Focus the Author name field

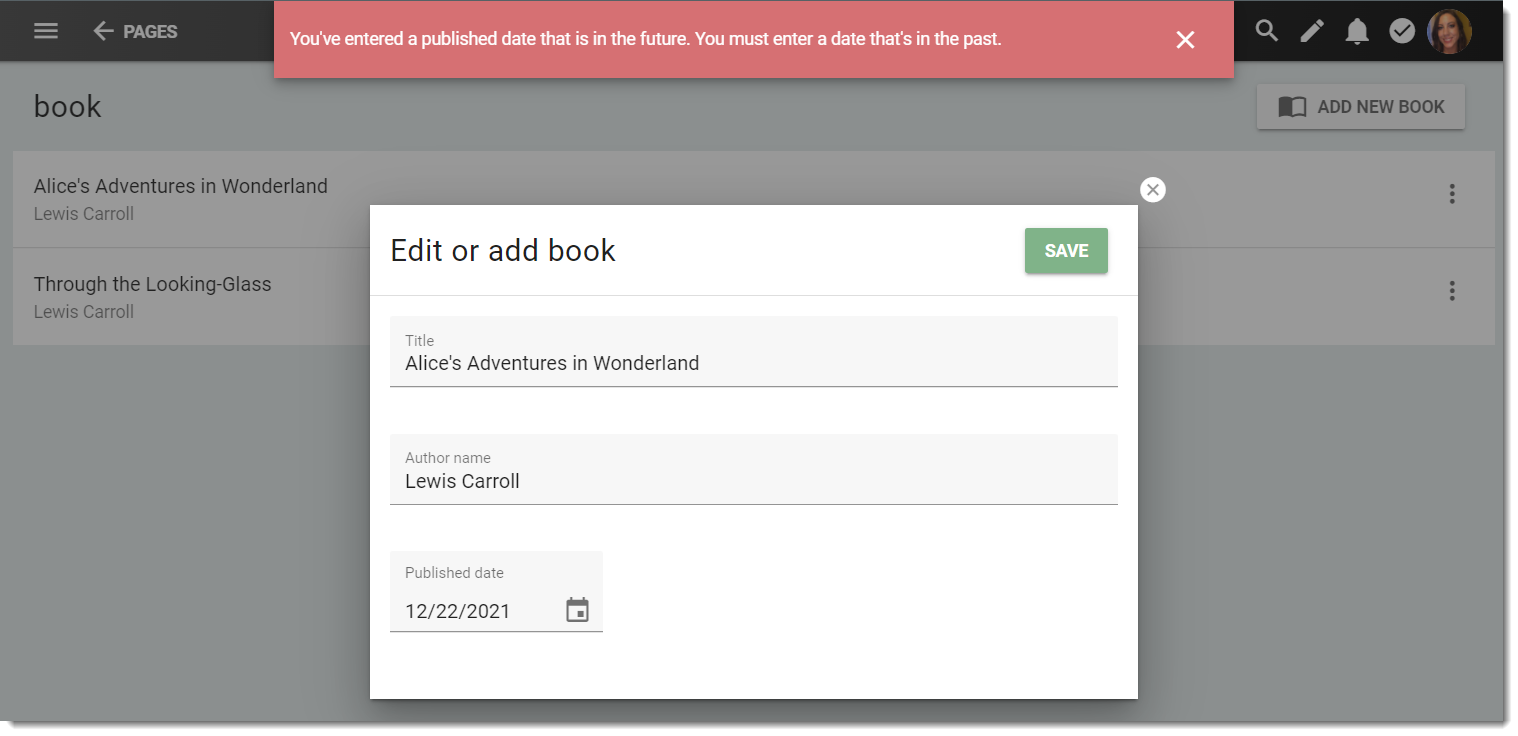(754, 469)
